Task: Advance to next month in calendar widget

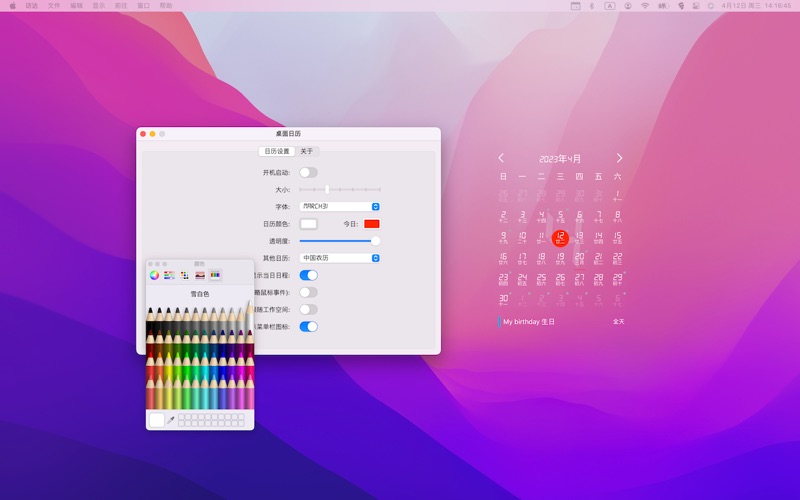Action: pos(619,158)
